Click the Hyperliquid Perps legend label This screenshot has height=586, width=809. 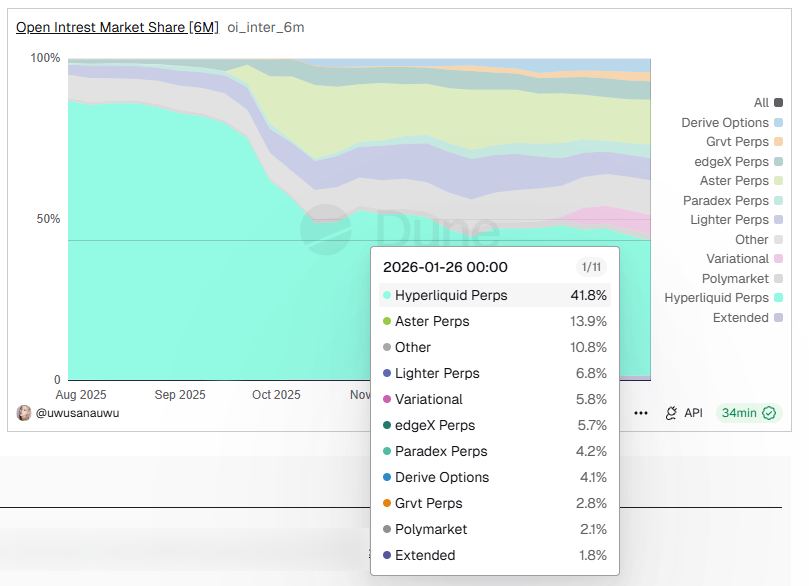pos(716,298)
